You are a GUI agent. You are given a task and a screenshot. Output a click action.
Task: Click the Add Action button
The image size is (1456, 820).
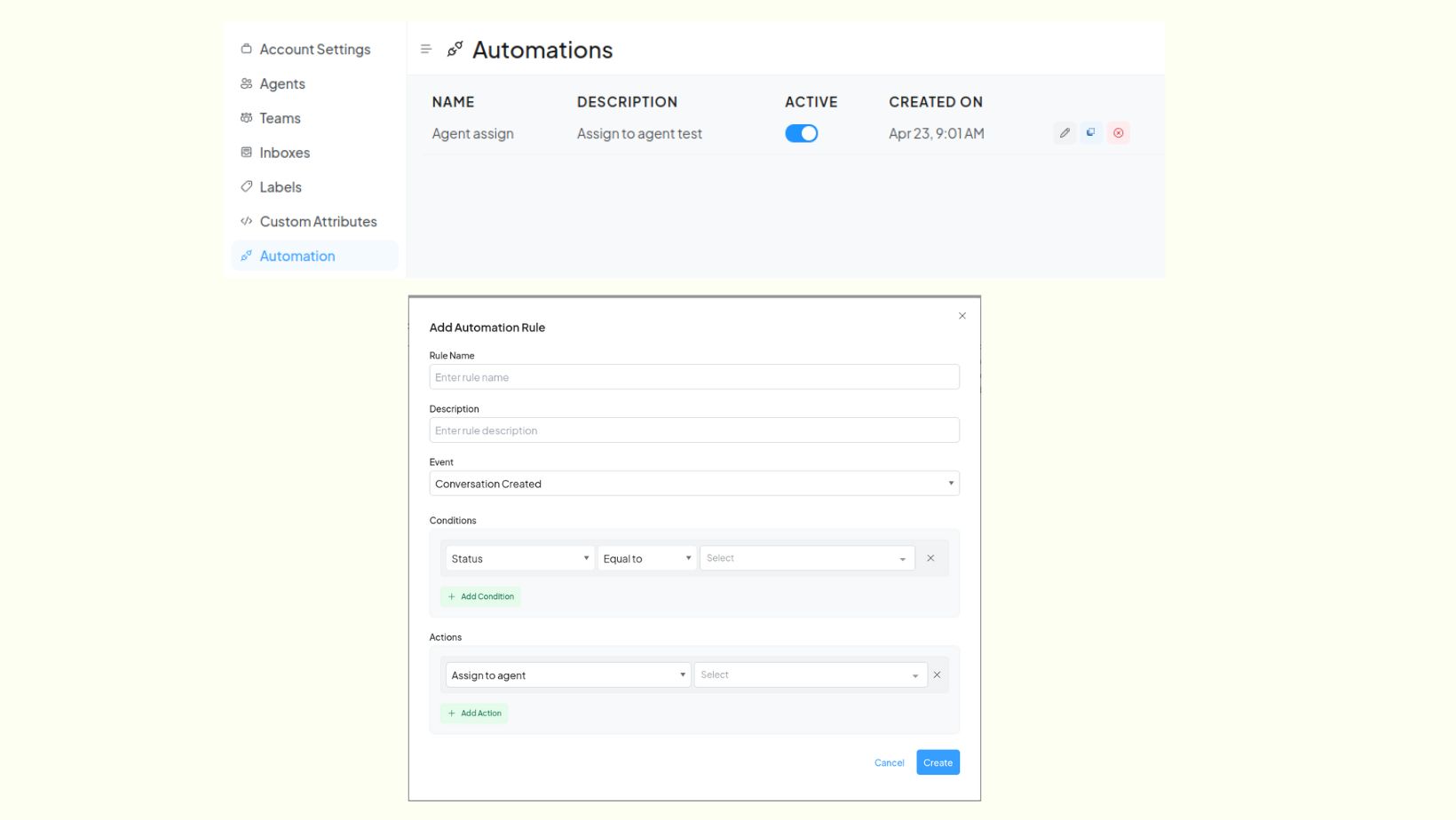474,714
